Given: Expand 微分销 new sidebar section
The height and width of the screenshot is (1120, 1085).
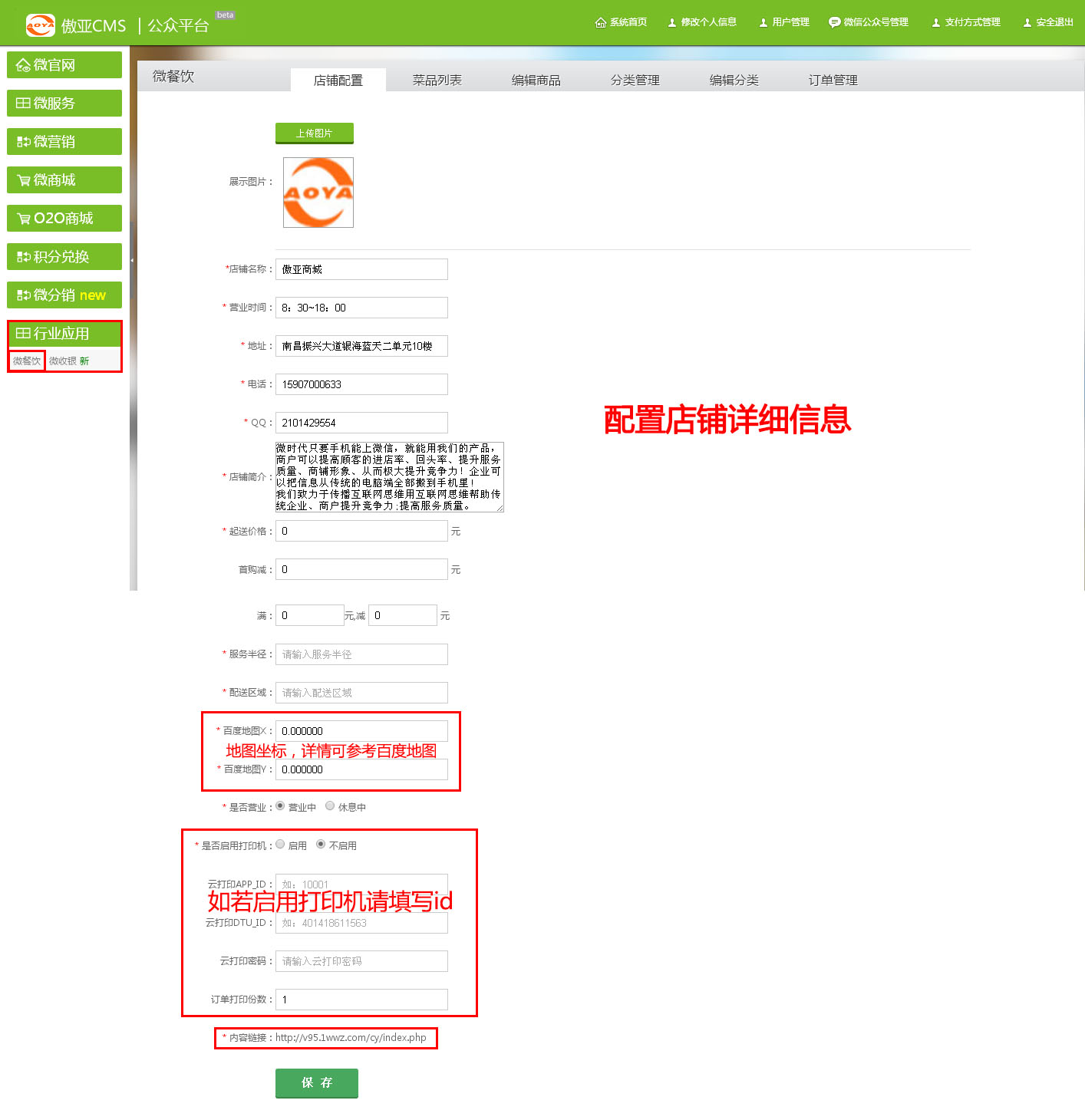Looking at the screenshot, I should [64, 295].
